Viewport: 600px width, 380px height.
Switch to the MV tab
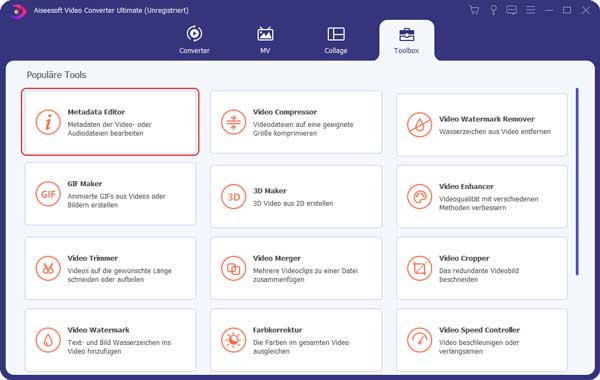click(265, 40)
